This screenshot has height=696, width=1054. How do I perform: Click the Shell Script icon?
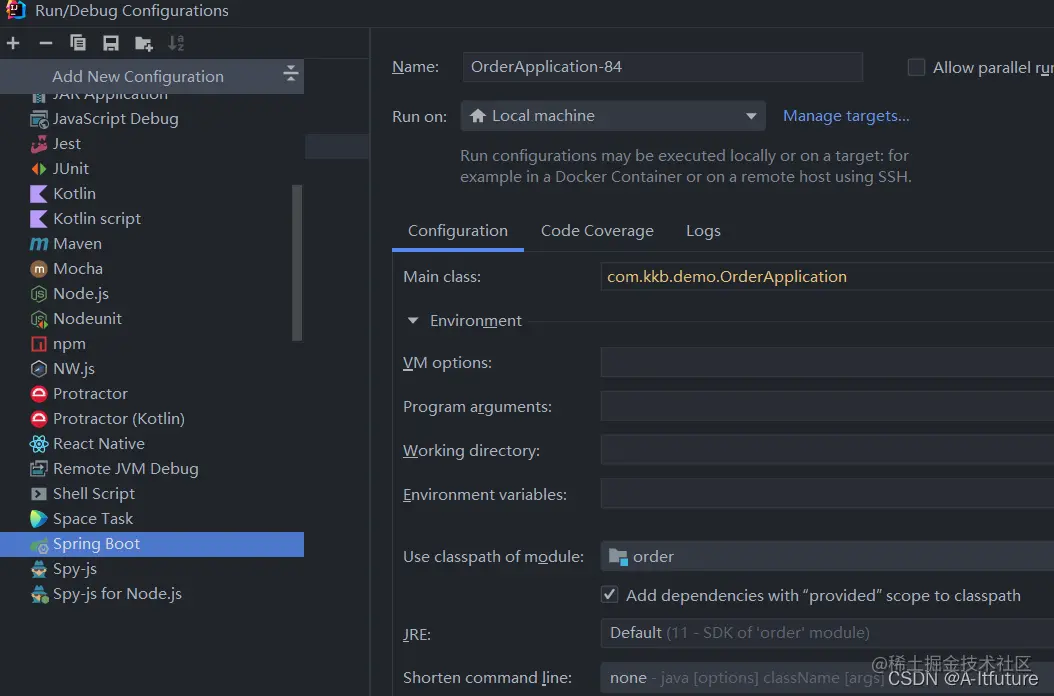[x=39, y=494]
